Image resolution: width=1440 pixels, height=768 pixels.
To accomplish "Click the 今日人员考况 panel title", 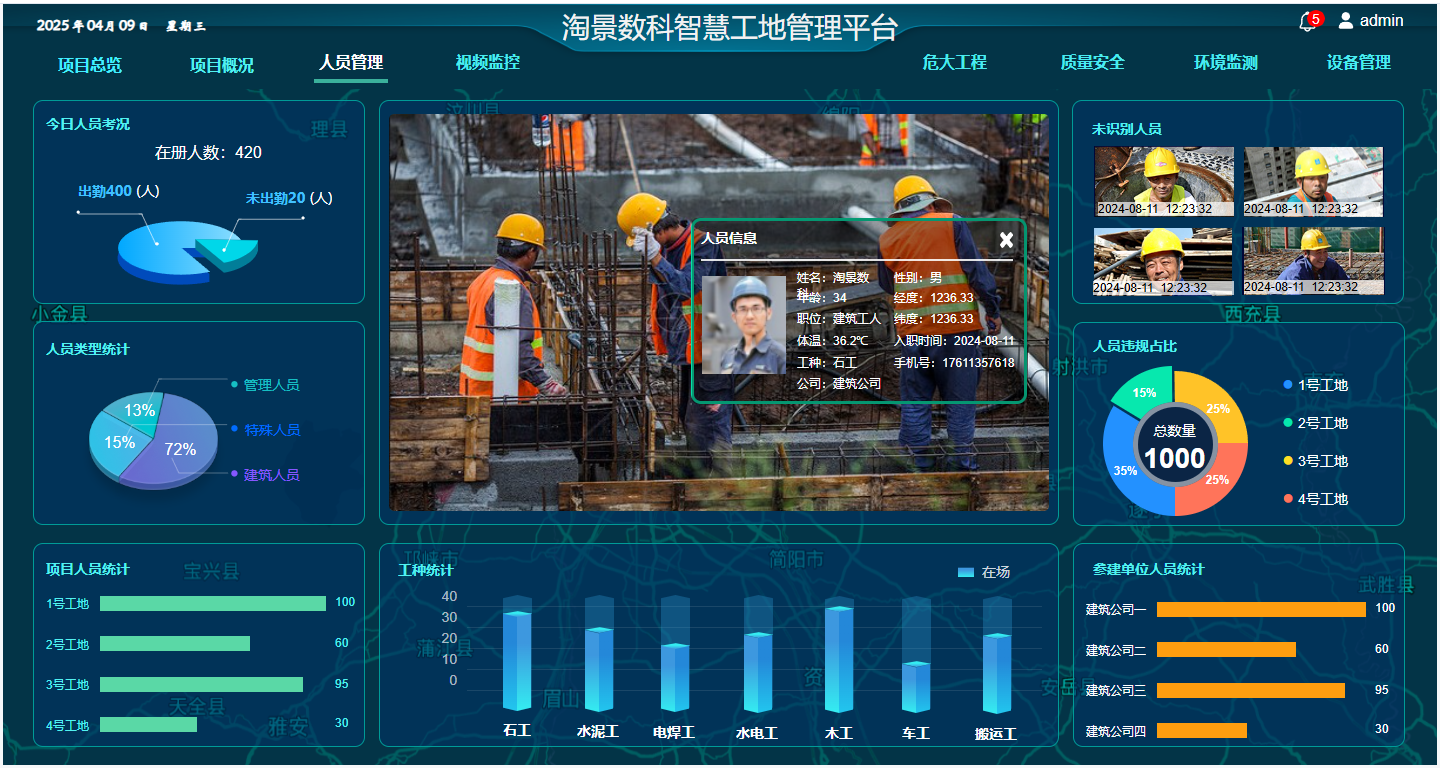I will click(x=88, y=124).
